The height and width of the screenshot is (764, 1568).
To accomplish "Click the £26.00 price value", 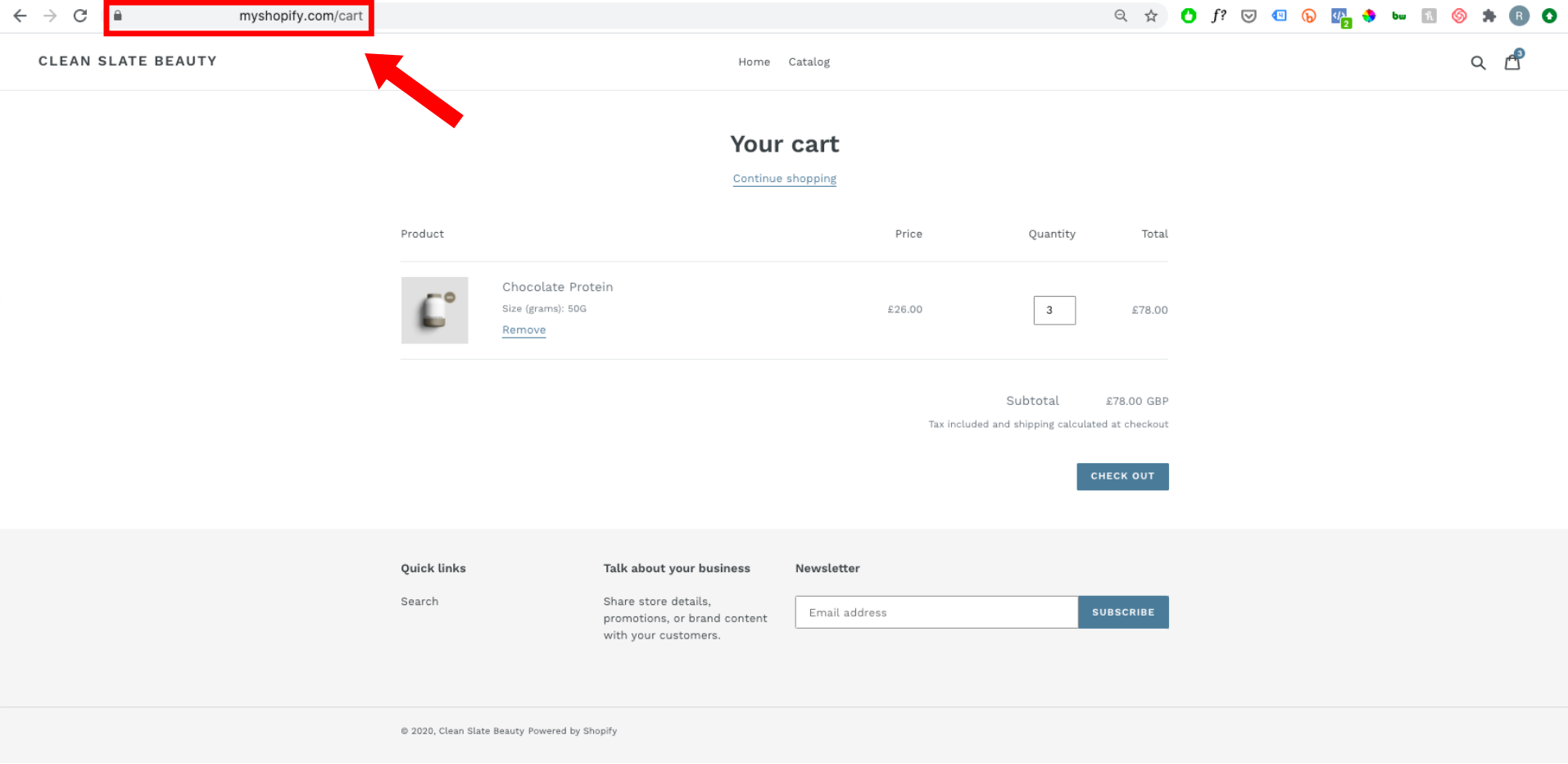I will 904,309.
